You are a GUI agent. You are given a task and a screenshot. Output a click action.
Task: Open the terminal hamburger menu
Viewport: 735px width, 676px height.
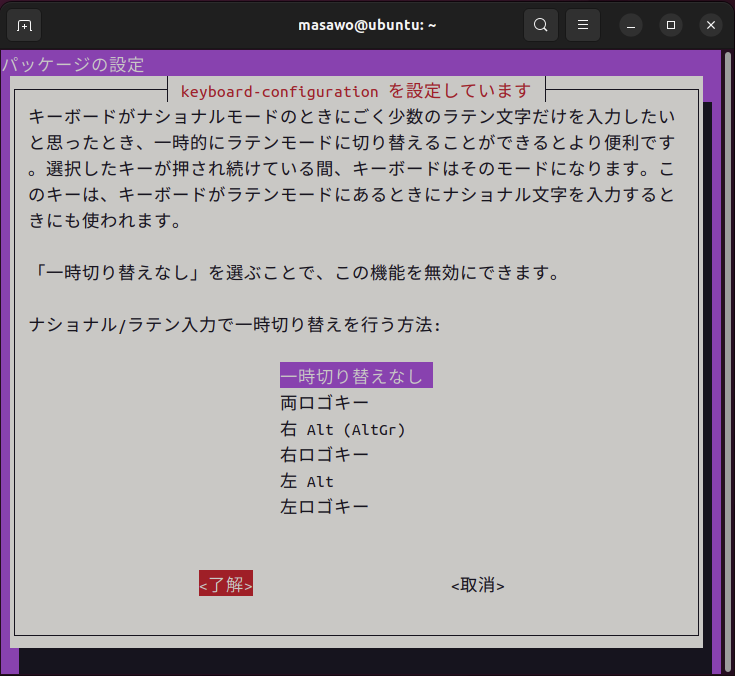coord(583,25)
